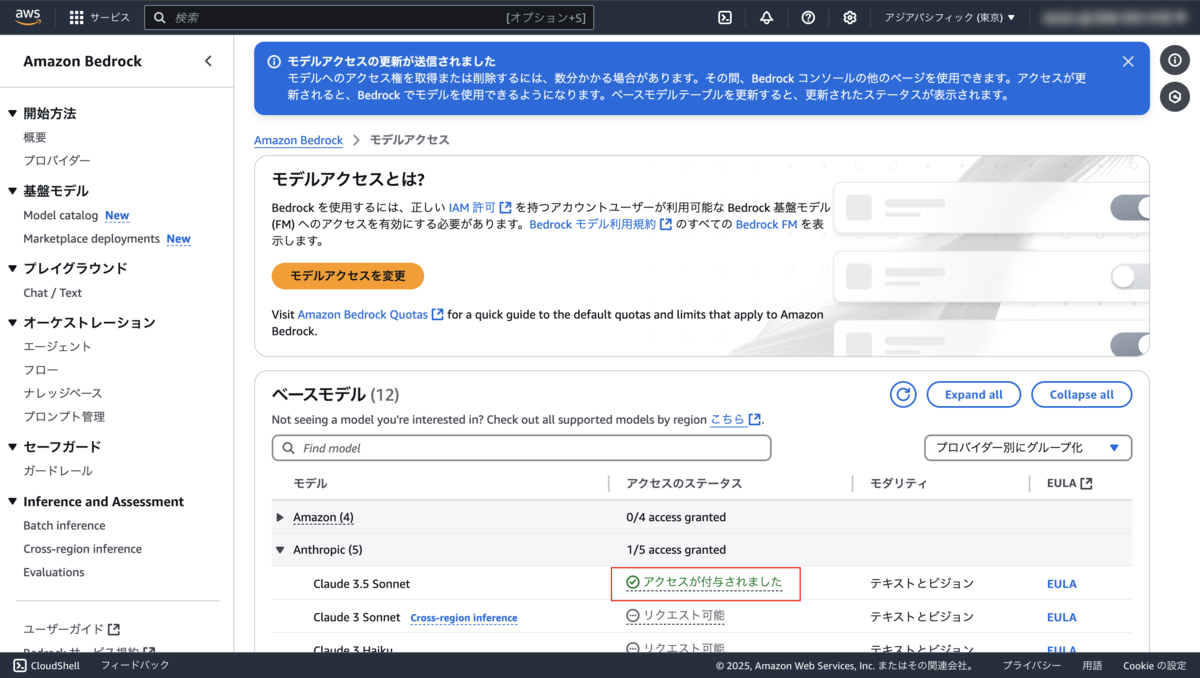Open エージェント in the sidebar
The height and width of the screenshot is (678, 1200).
[57, 346]
